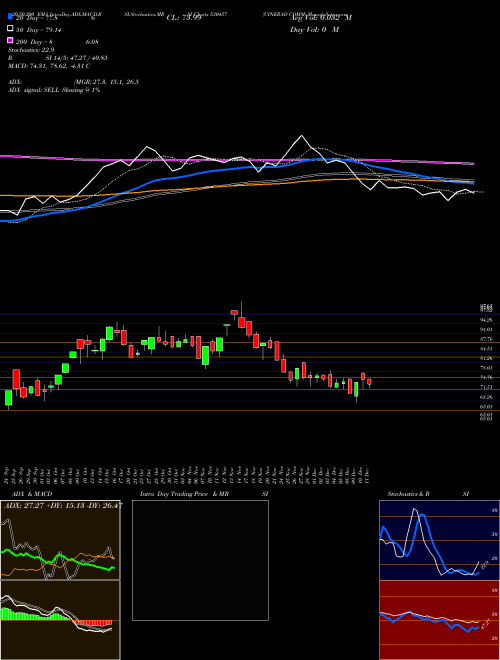Viewport: 500px width, 660px height.
Task: Click the 74.76 price axis label
Action: pyautogui.click(x=486, y=378)
